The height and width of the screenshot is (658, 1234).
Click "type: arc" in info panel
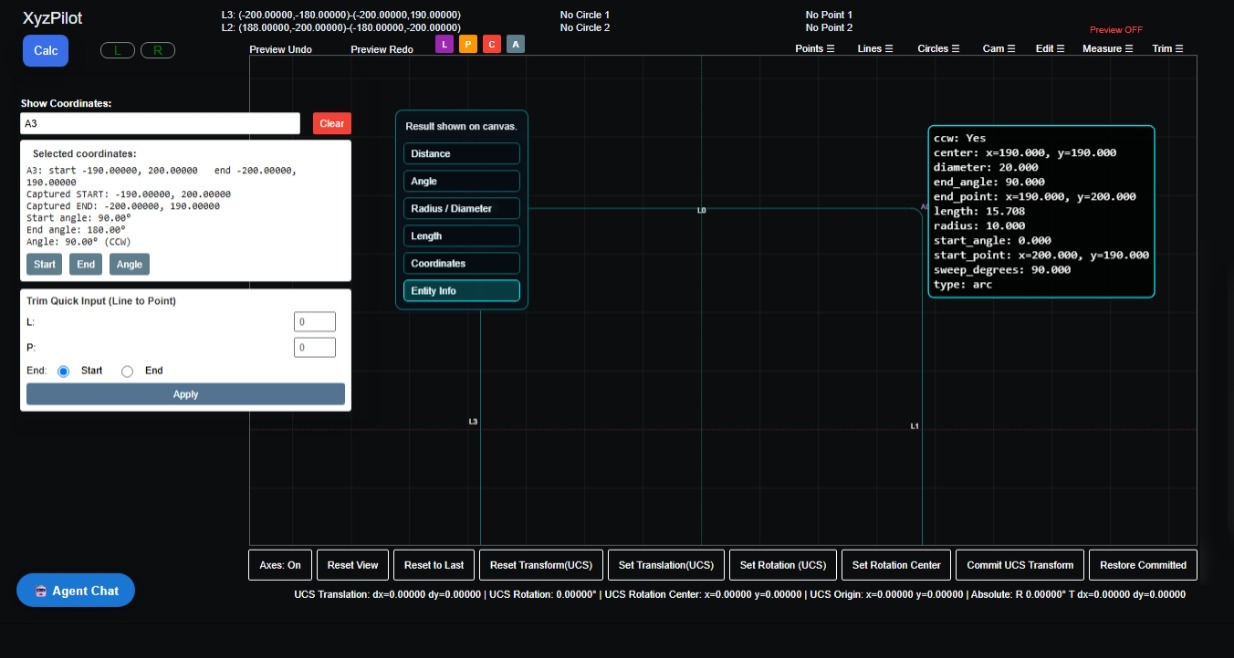pos(964,284)
